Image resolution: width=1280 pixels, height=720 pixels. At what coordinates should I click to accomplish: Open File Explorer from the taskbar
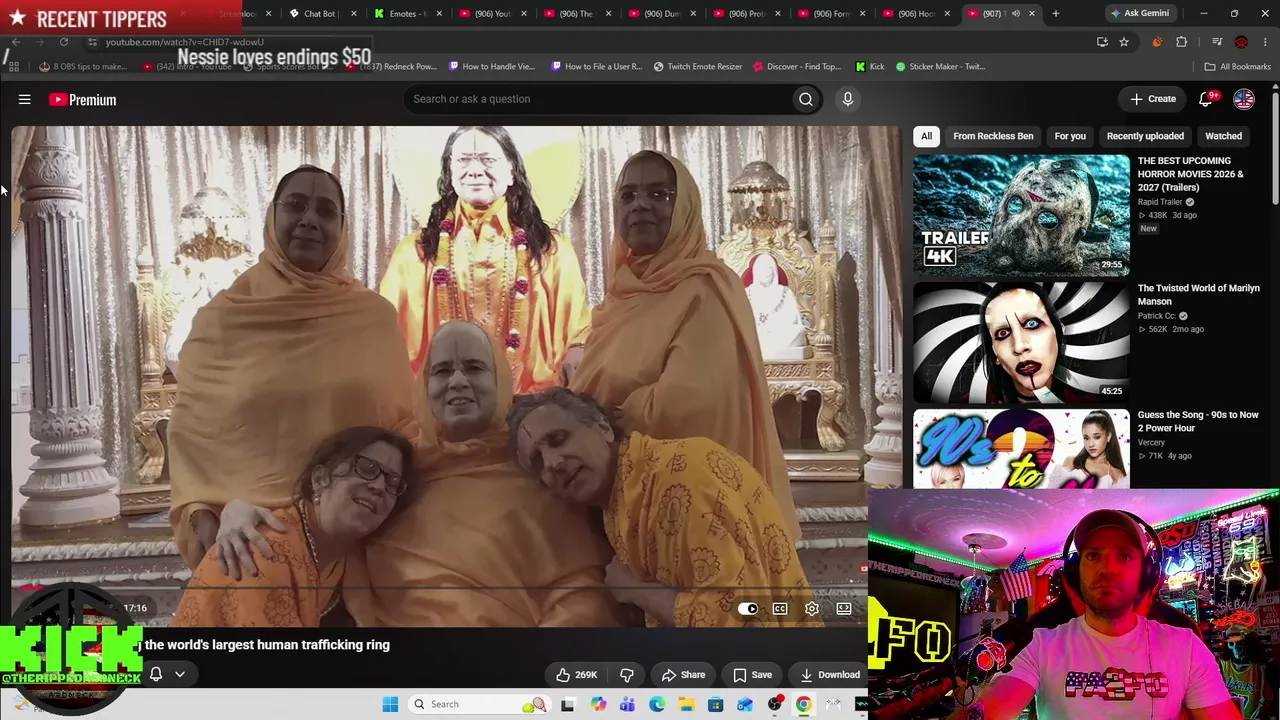tap(686, 704)
